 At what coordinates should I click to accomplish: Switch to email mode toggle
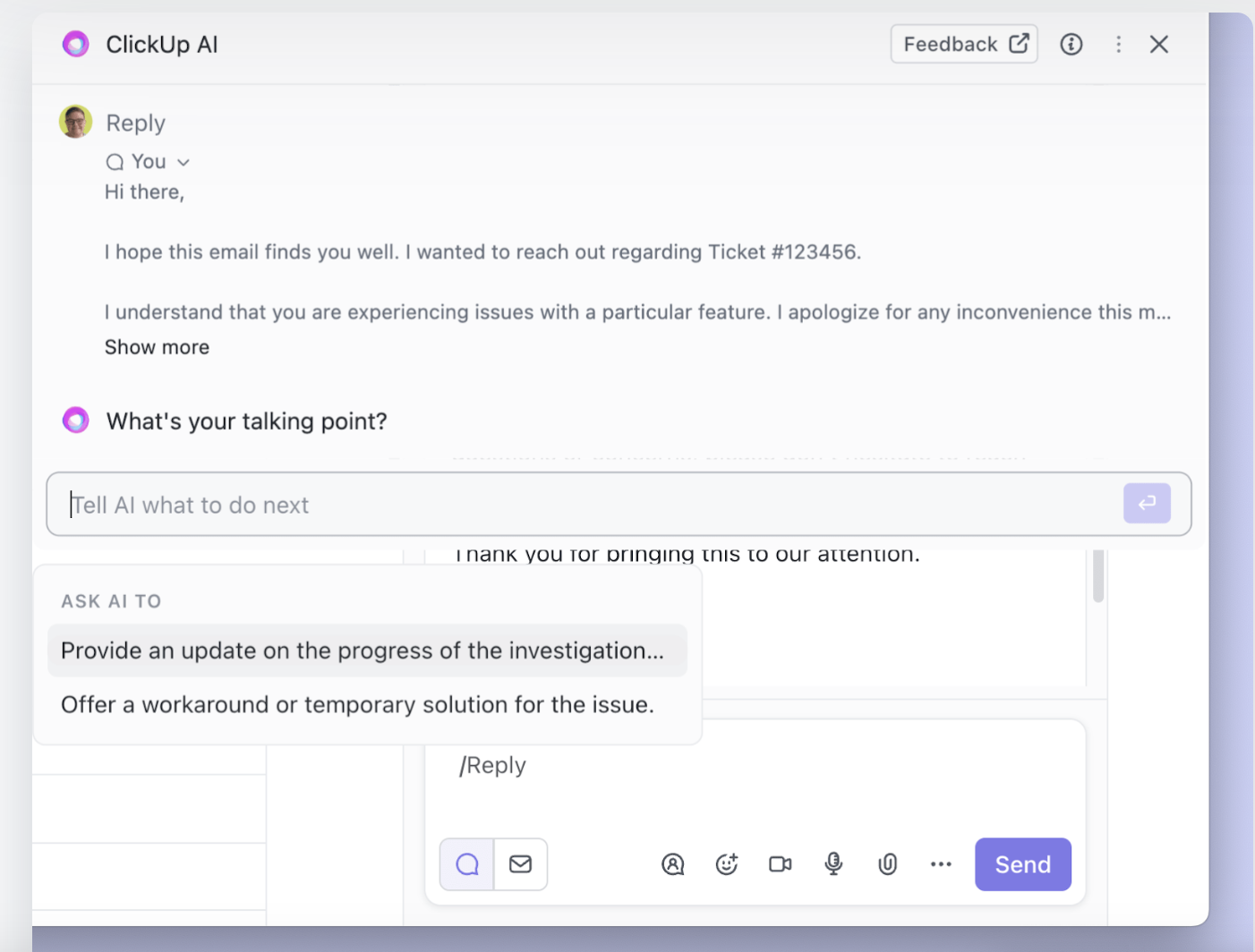[x=521, y=864]
